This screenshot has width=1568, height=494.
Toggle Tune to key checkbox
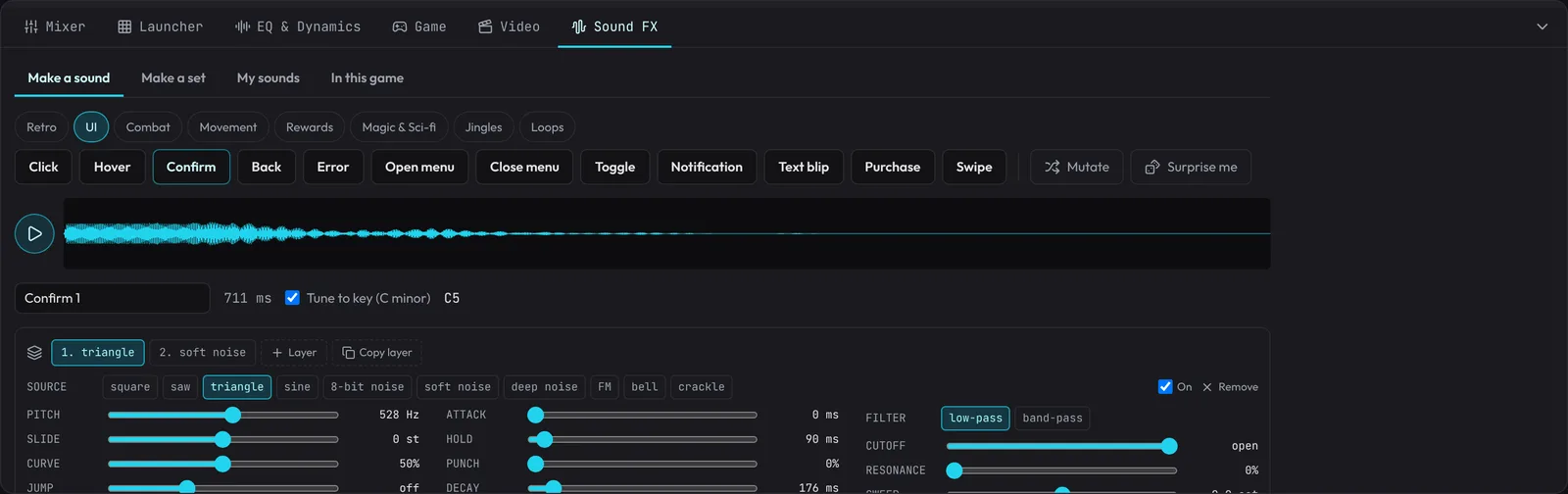coord(292,298)
